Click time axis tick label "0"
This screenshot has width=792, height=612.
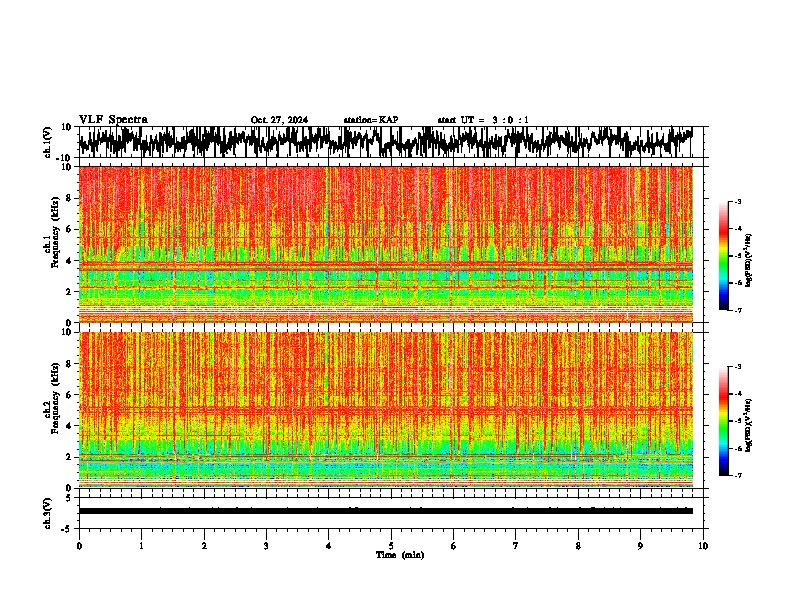coord(79,546)
